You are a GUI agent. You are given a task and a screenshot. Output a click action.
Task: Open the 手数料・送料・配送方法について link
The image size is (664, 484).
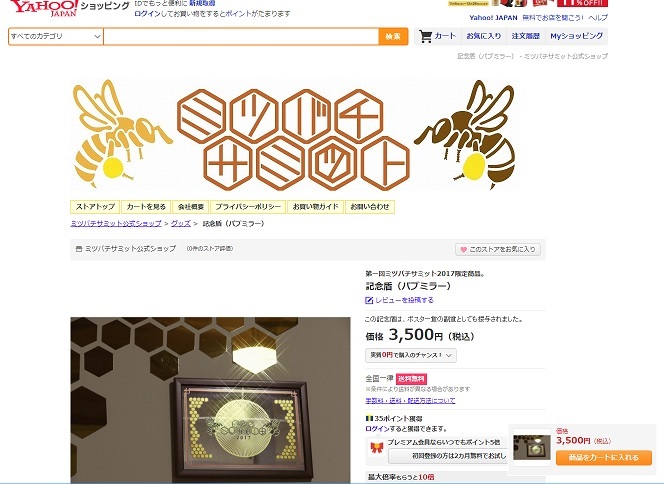point(410,401)
